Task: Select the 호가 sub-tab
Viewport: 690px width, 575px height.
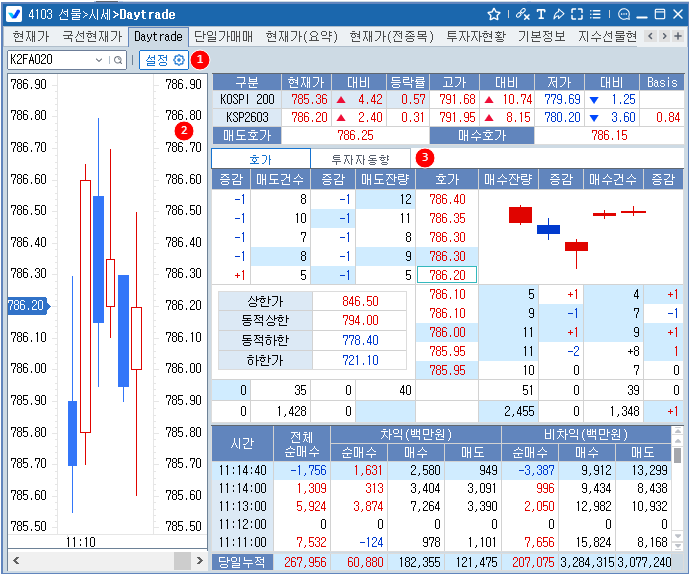Action: [260, 159]
